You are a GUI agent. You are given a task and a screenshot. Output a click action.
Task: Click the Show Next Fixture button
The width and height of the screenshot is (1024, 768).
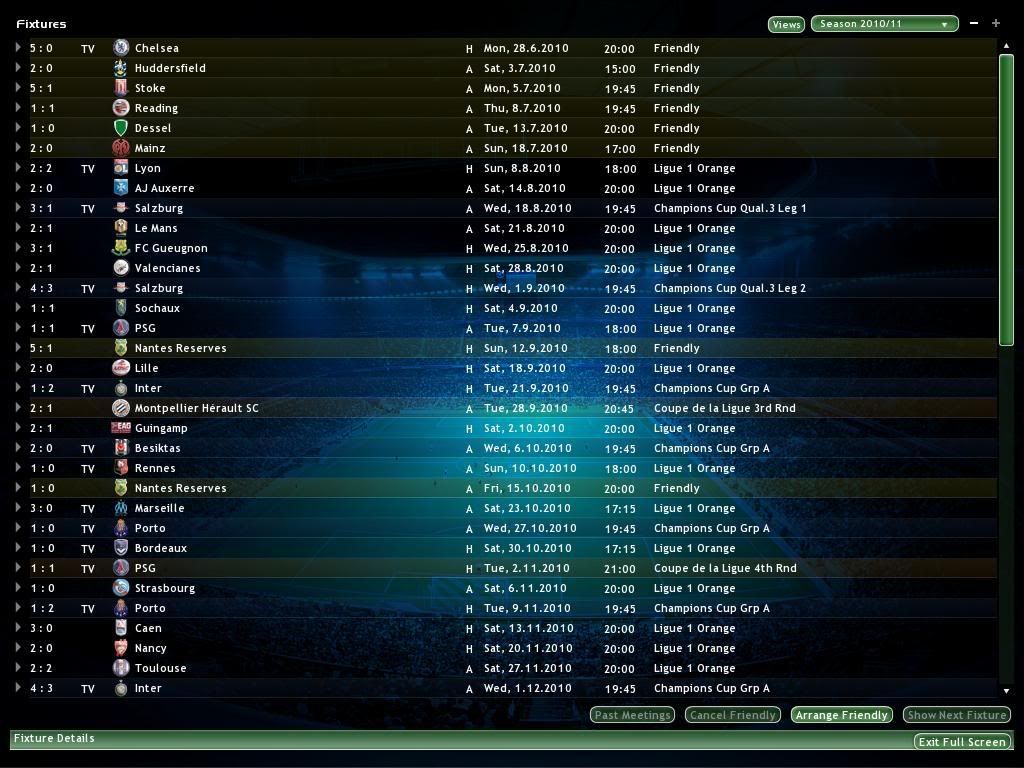(x=957, y=715)
